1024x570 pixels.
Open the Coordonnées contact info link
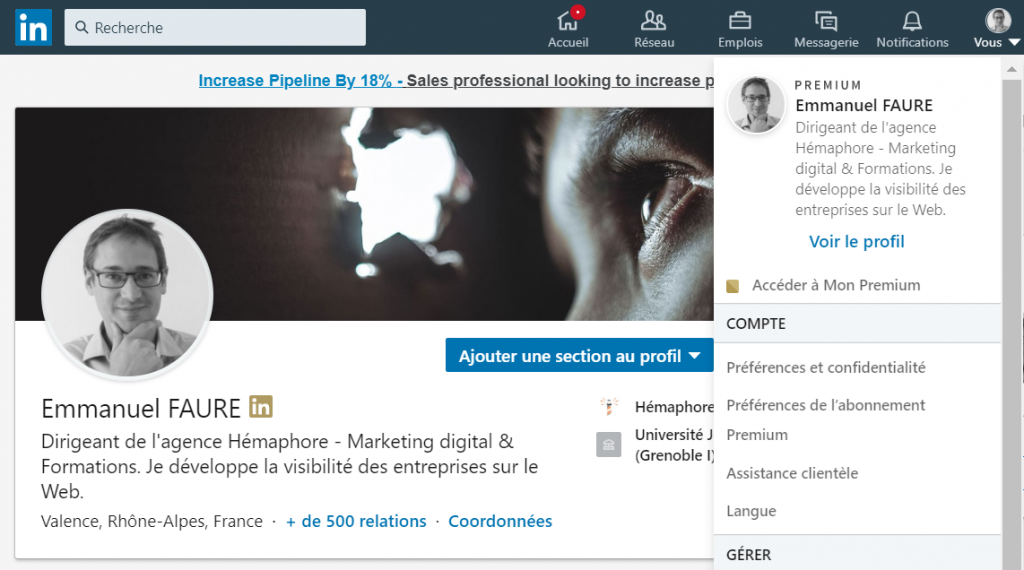pos(500,521)
